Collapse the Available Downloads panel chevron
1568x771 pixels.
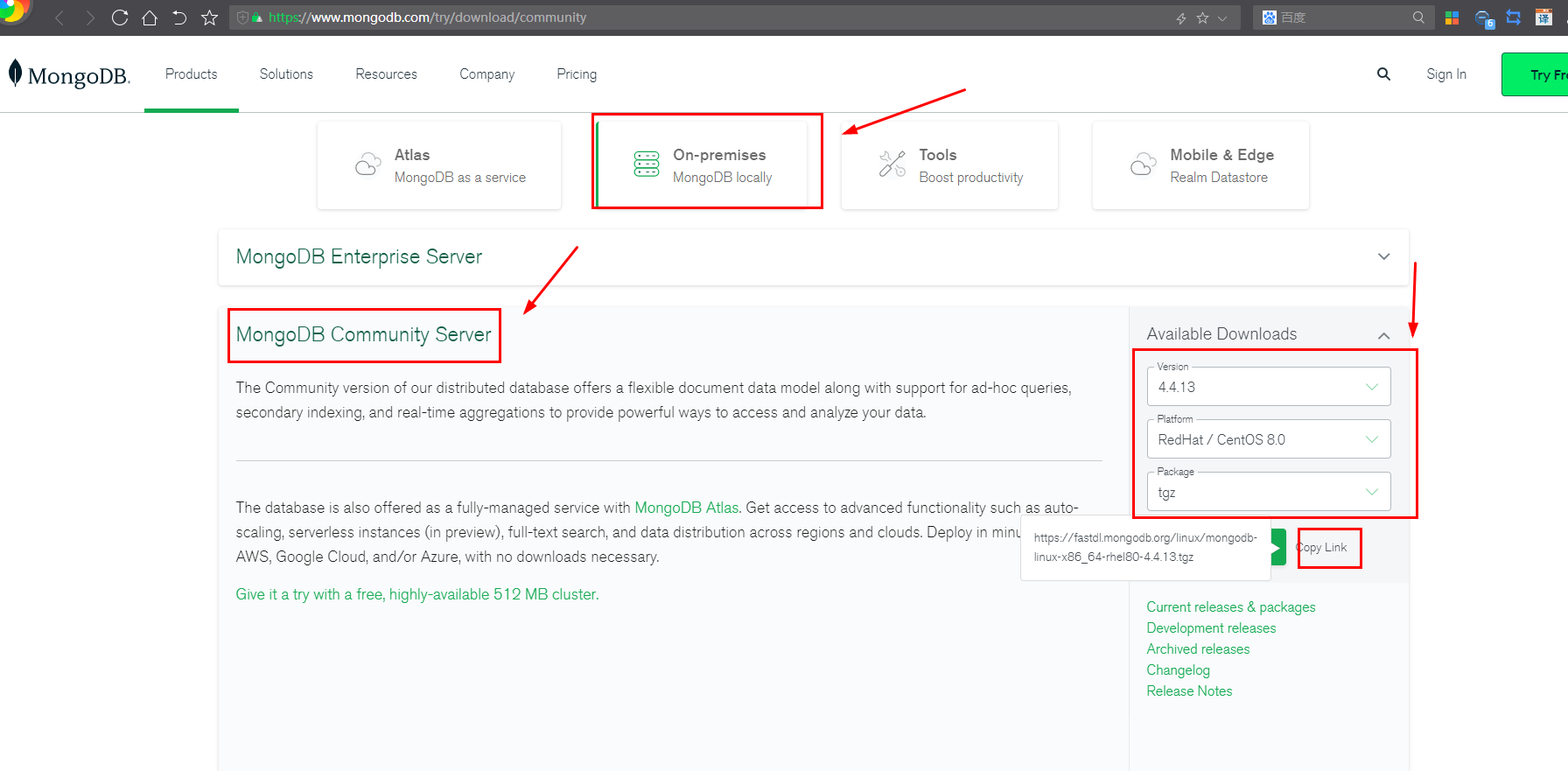pos(1383,335)
